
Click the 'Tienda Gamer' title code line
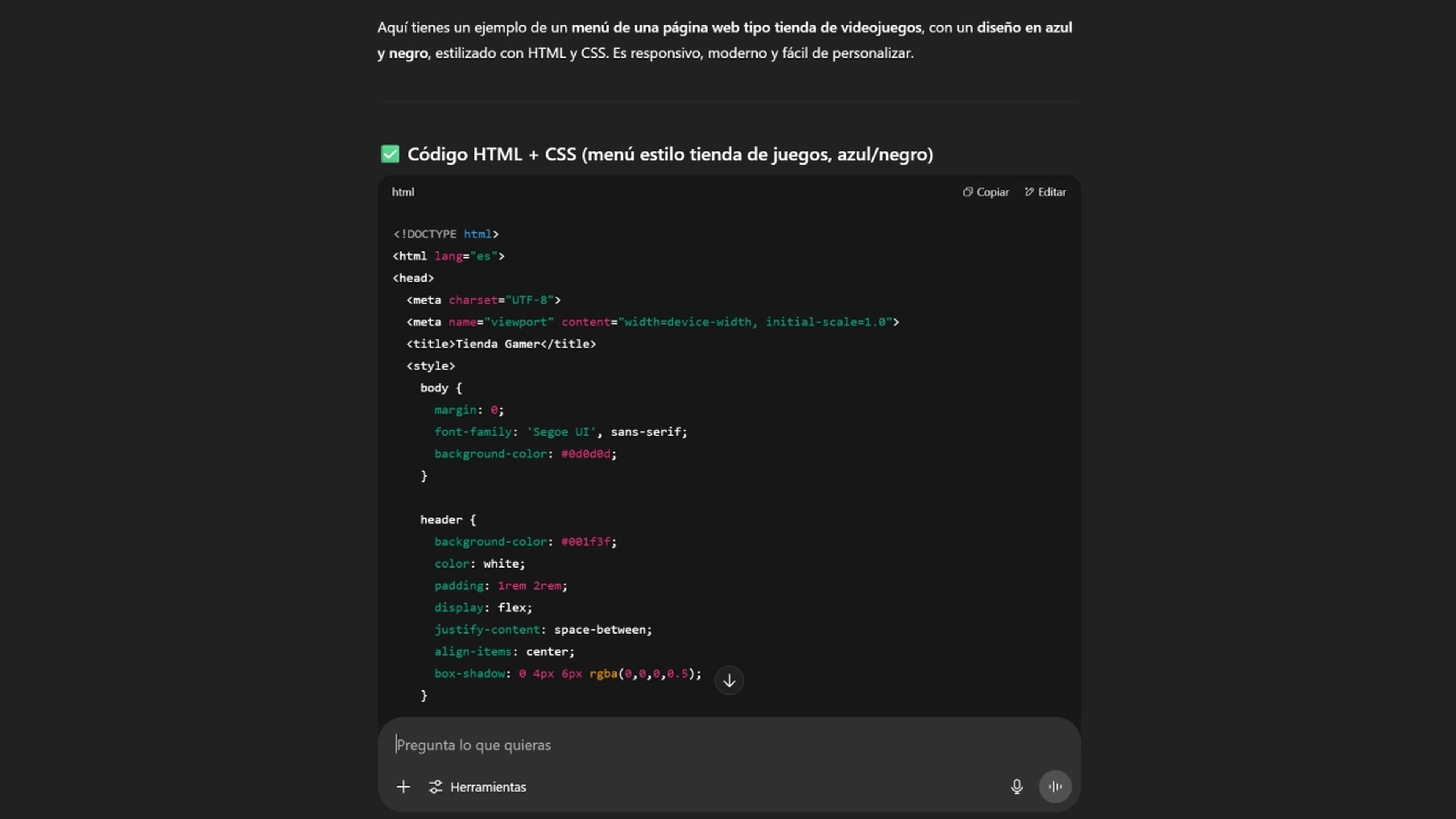501,344
